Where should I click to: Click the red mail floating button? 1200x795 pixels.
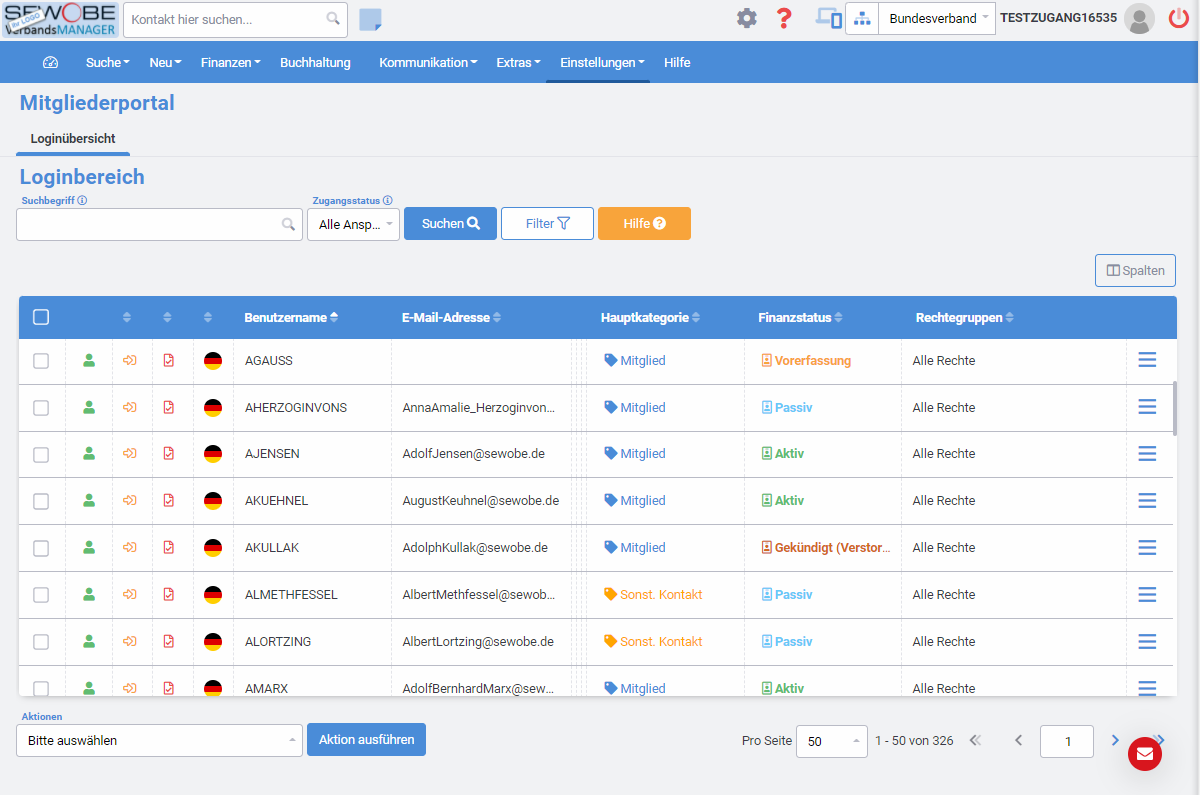(1145, 754)
